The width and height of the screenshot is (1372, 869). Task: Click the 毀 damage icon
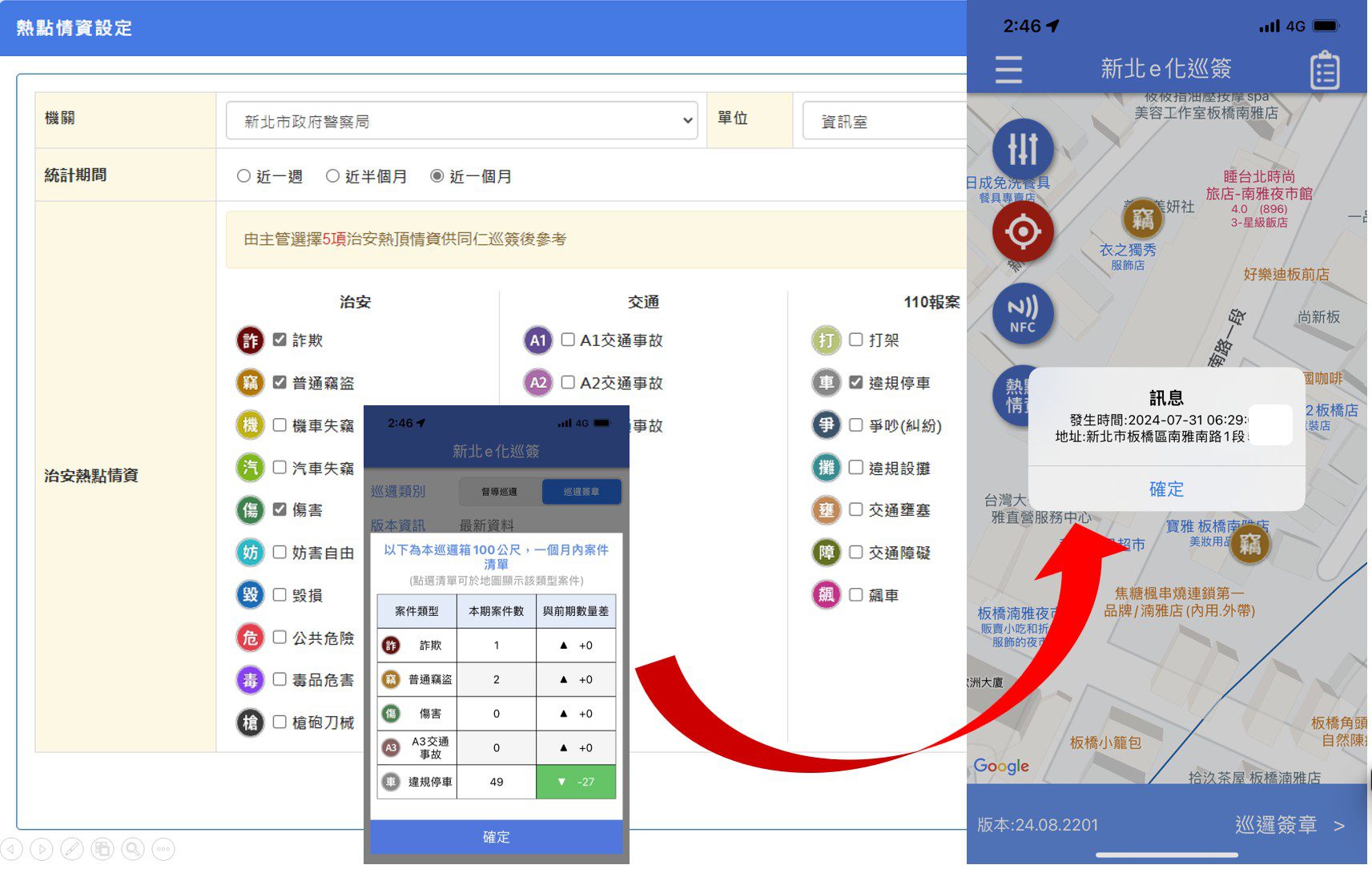250,595
